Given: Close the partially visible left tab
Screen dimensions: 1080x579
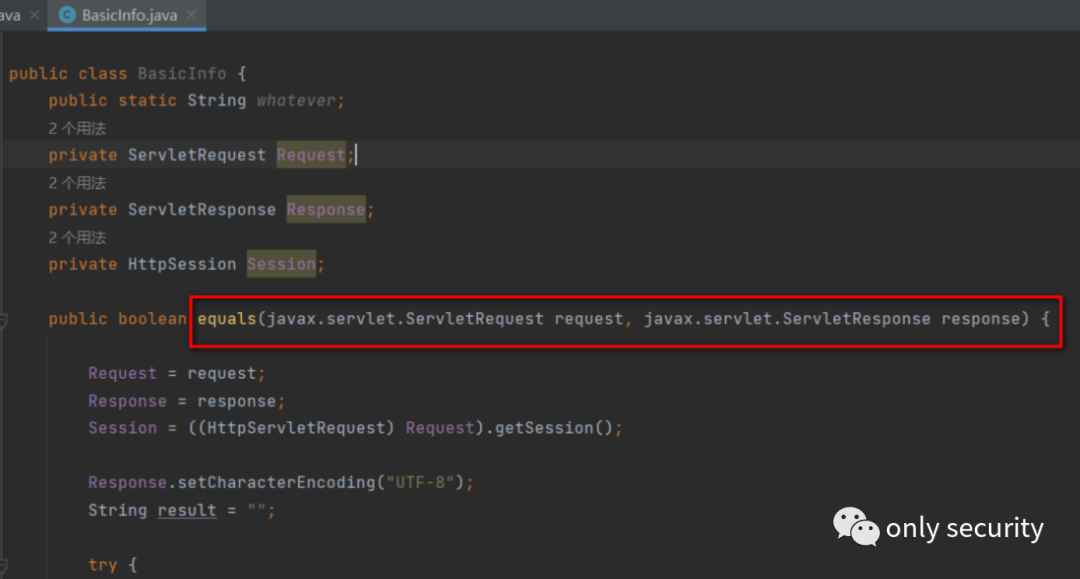Looking at the screenshot, I should click(34, 14).
